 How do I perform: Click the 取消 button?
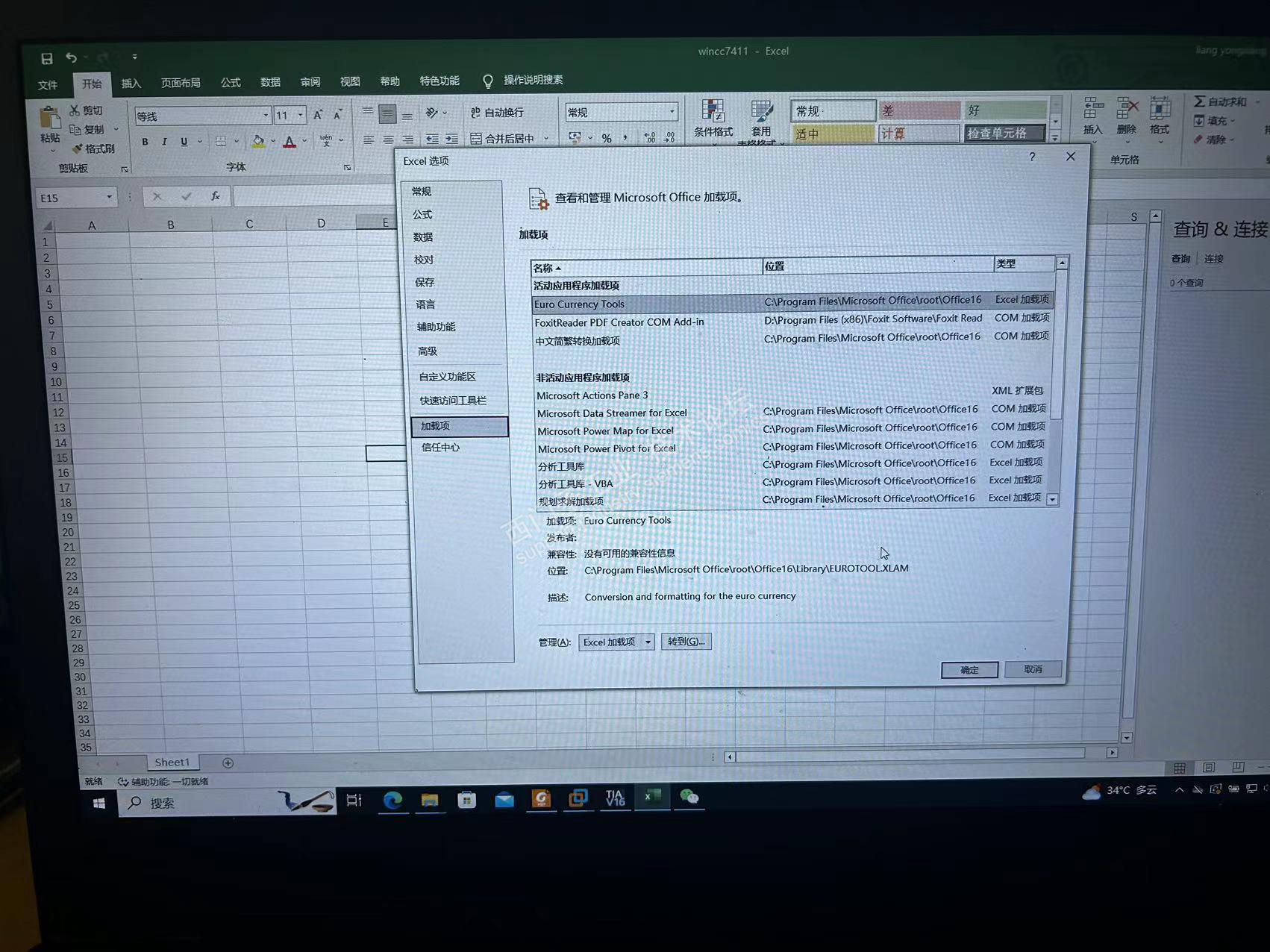pyautogui.click(x=1033, y=669)
